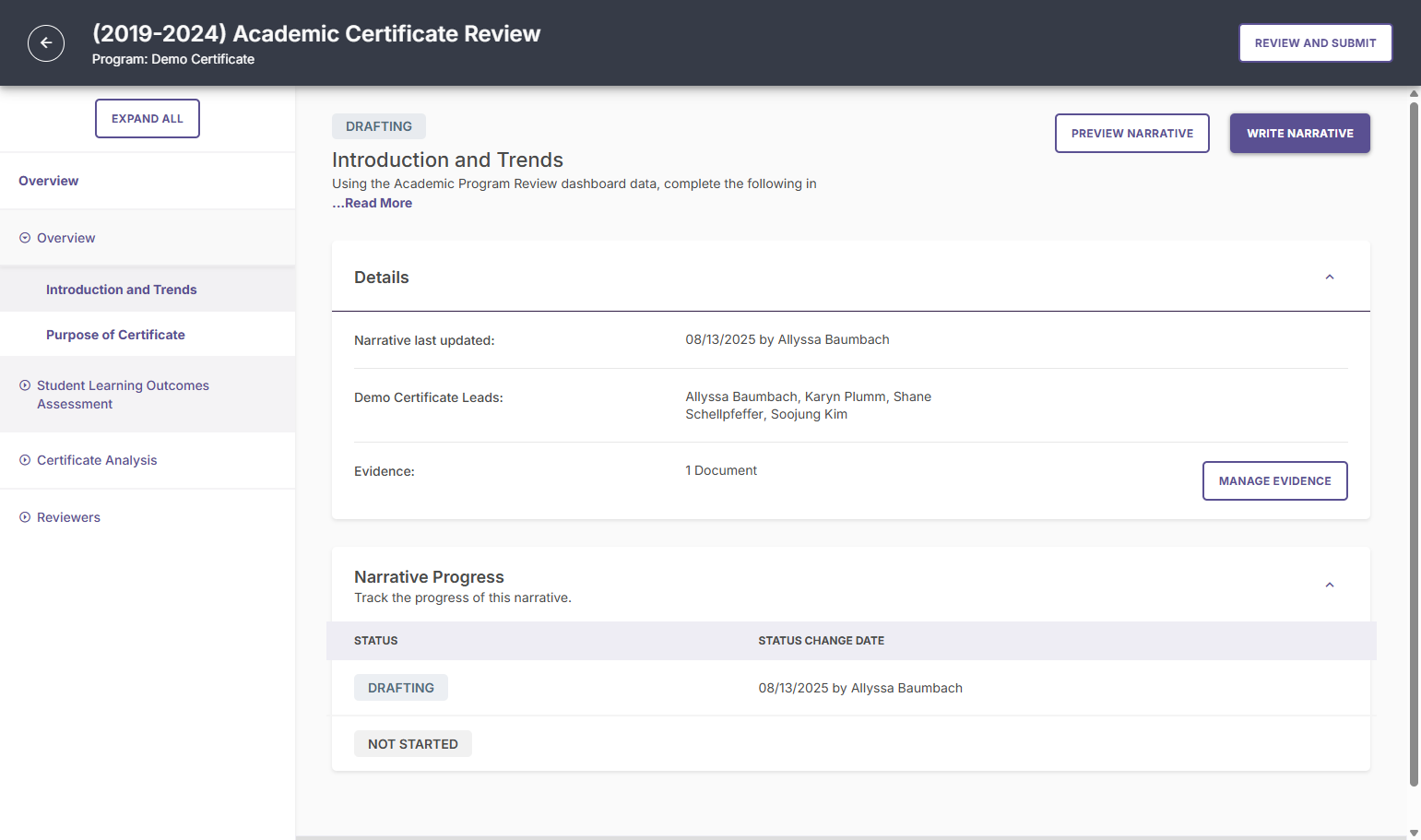Open Purpose of Certificate section
The image size is (1421, 840).
pos(115,335)
